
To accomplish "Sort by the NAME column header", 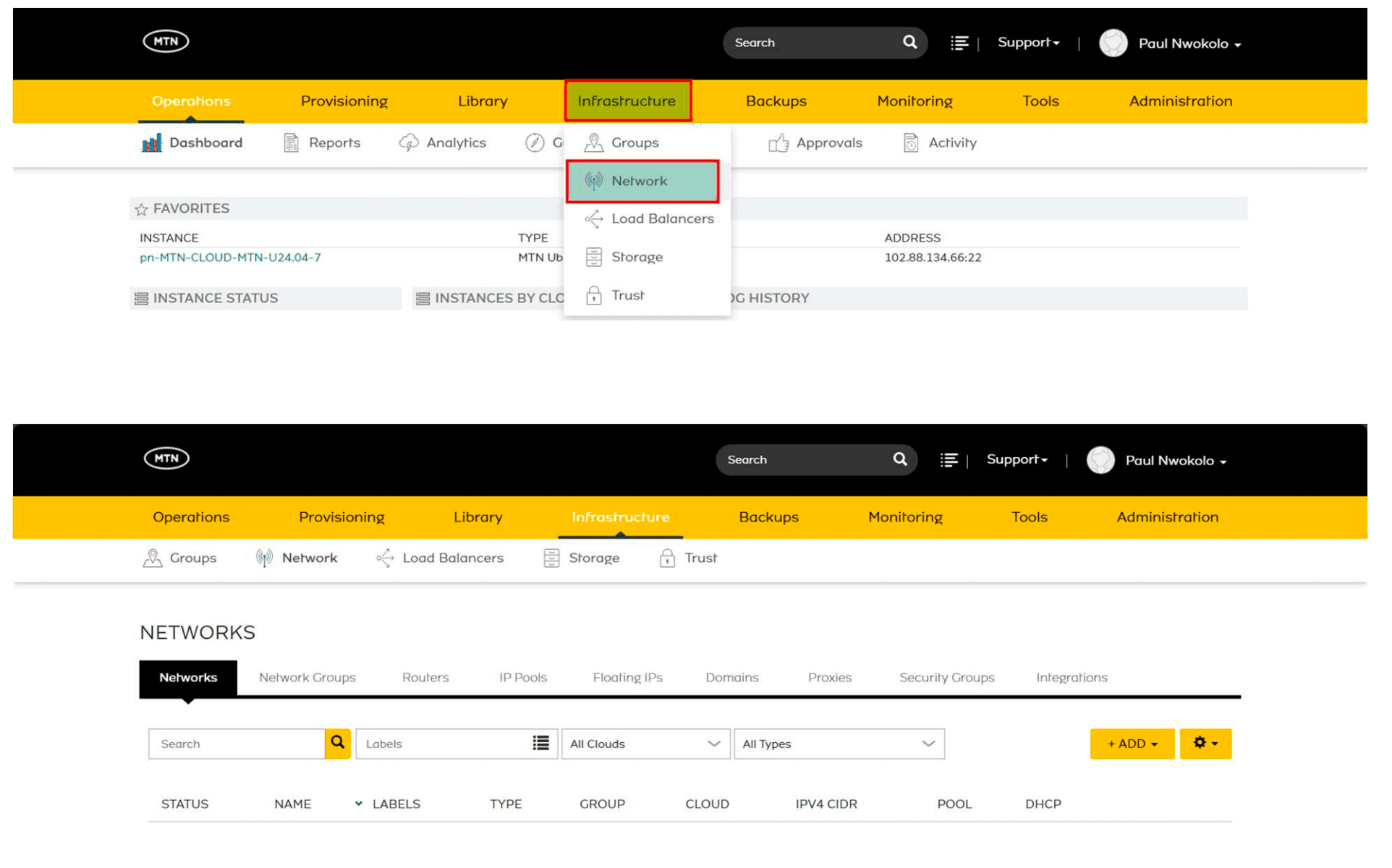I will [x=292, y=804].
